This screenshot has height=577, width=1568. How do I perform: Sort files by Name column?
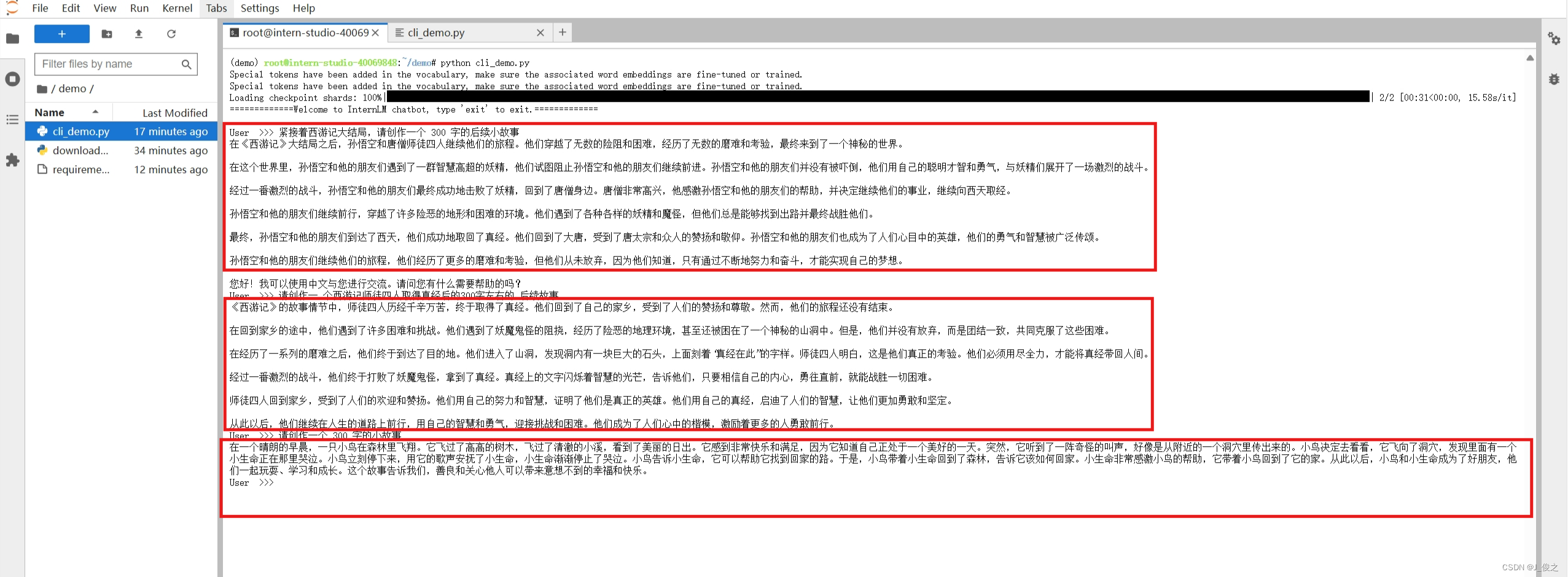pyautogui.click(x=49, y=112)
